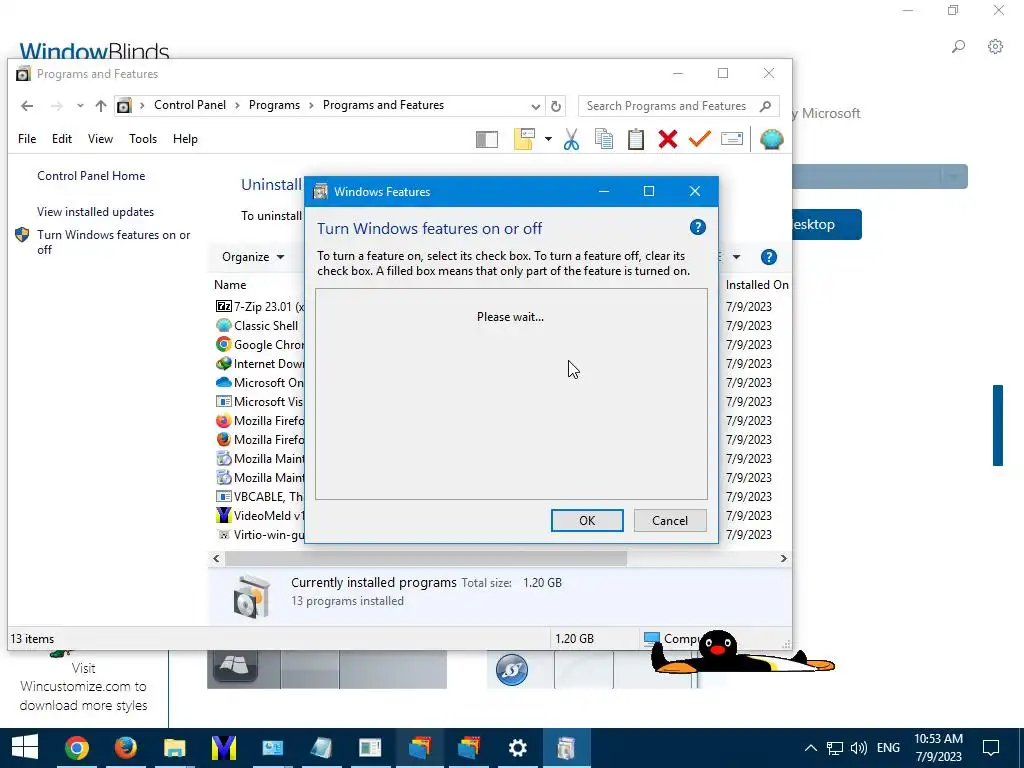Expand address bar history dropdown
Screen dimensions: 1024x768
[536, 106]
